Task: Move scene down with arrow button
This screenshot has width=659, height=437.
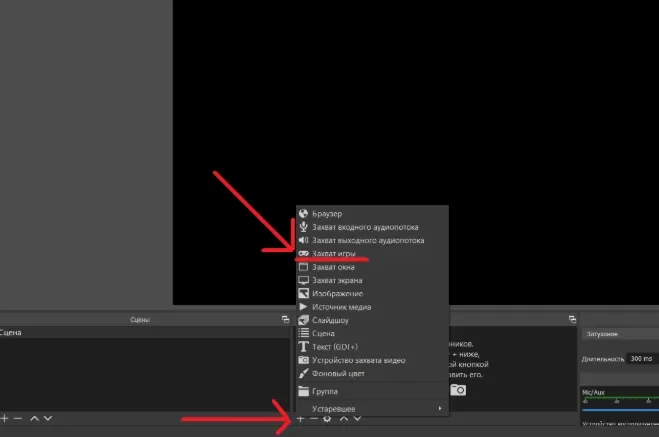Action: pyautogui.click(x=48, y=418)
